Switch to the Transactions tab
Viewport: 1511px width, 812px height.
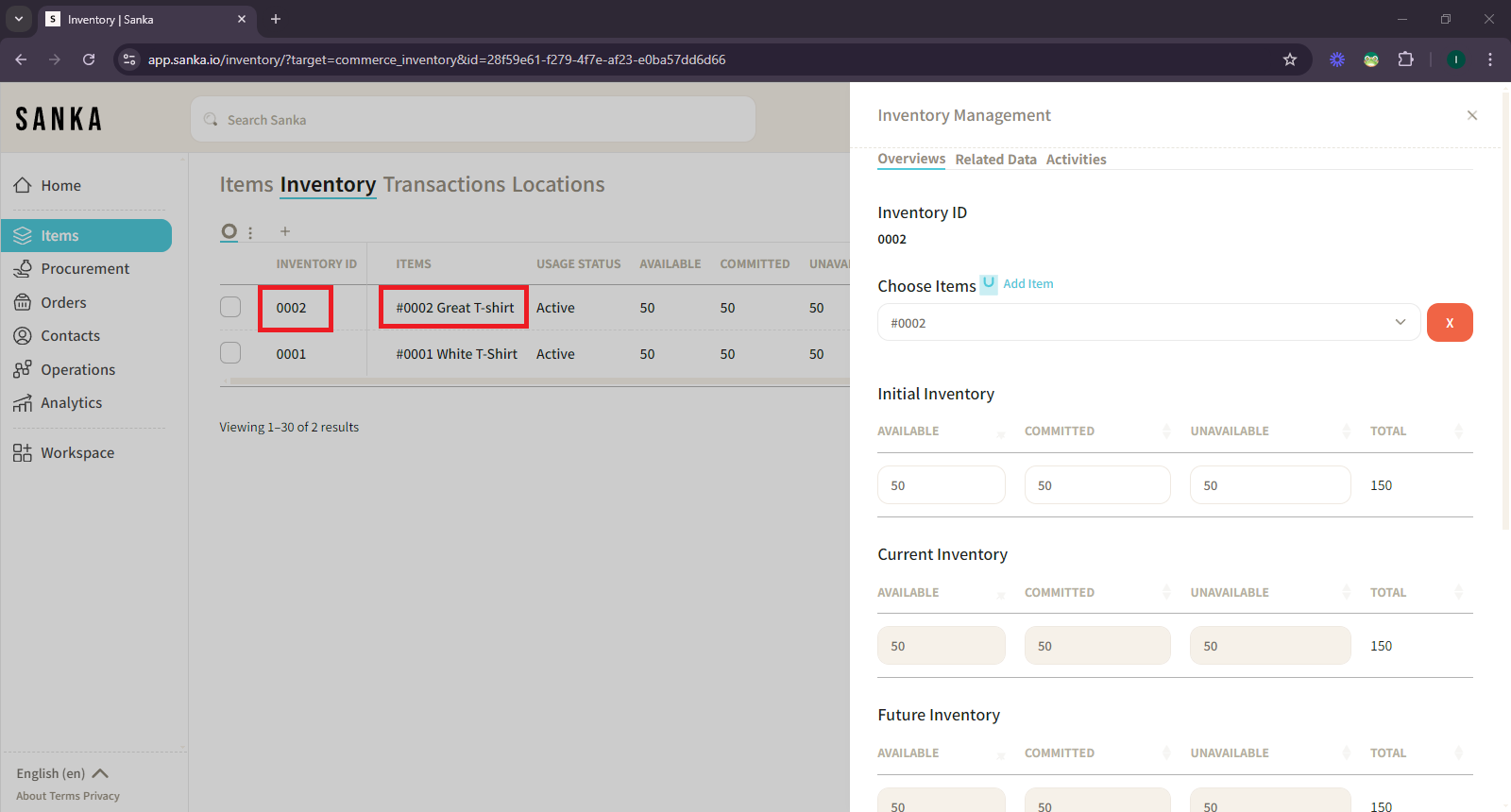click(443, 185)
